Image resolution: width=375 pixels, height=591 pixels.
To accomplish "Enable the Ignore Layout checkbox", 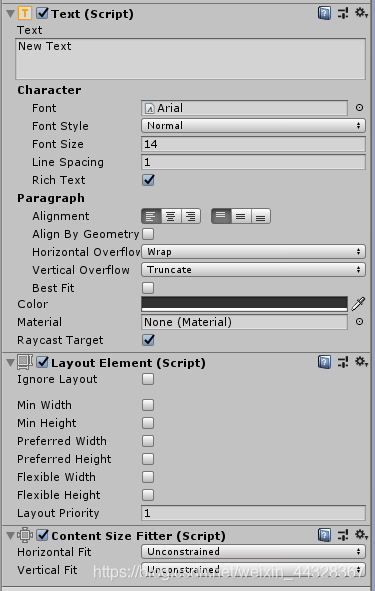I will tap(148, 379).
